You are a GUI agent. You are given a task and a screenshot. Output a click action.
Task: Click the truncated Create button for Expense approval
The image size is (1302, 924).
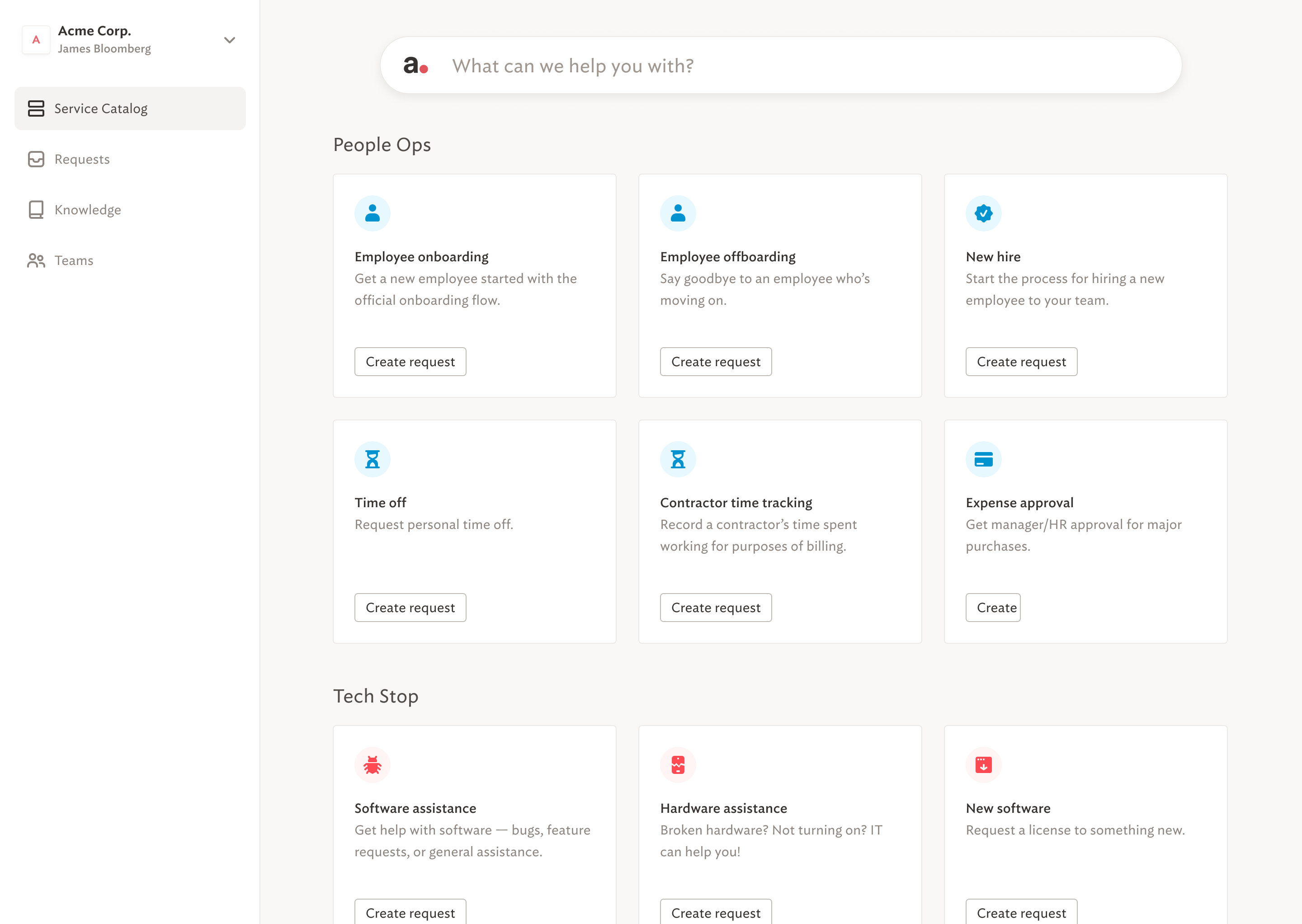tap(992, 608)
